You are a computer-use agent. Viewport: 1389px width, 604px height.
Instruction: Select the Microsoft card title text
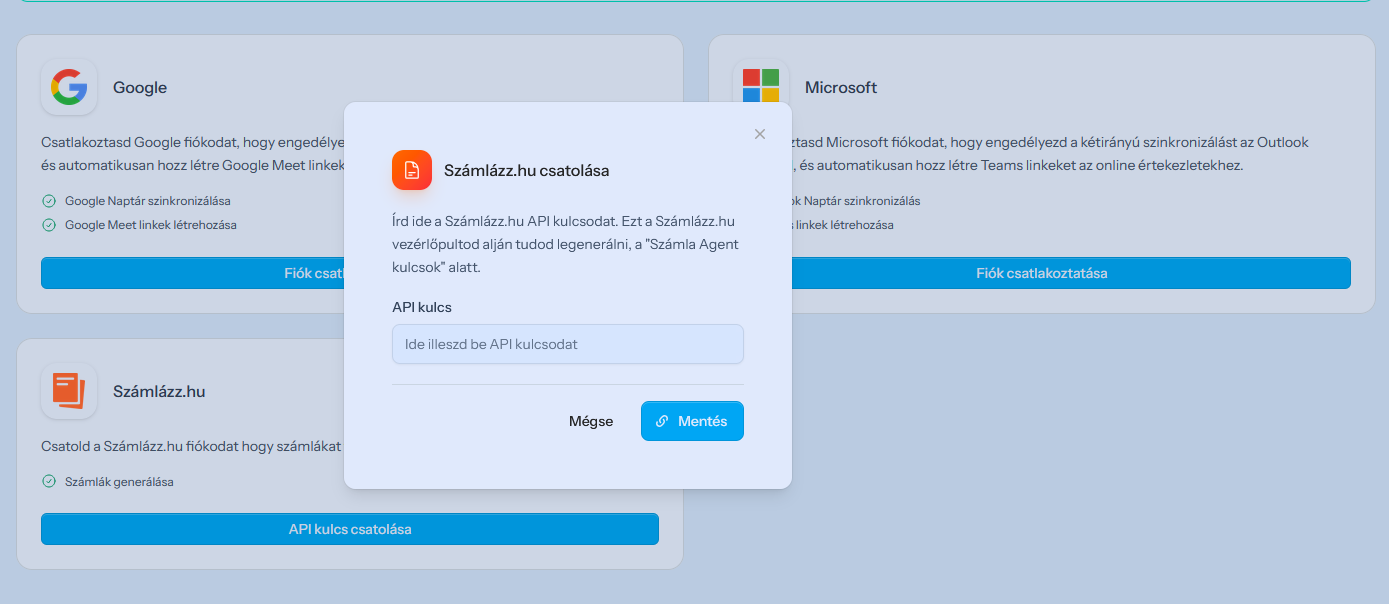[841, 87]
